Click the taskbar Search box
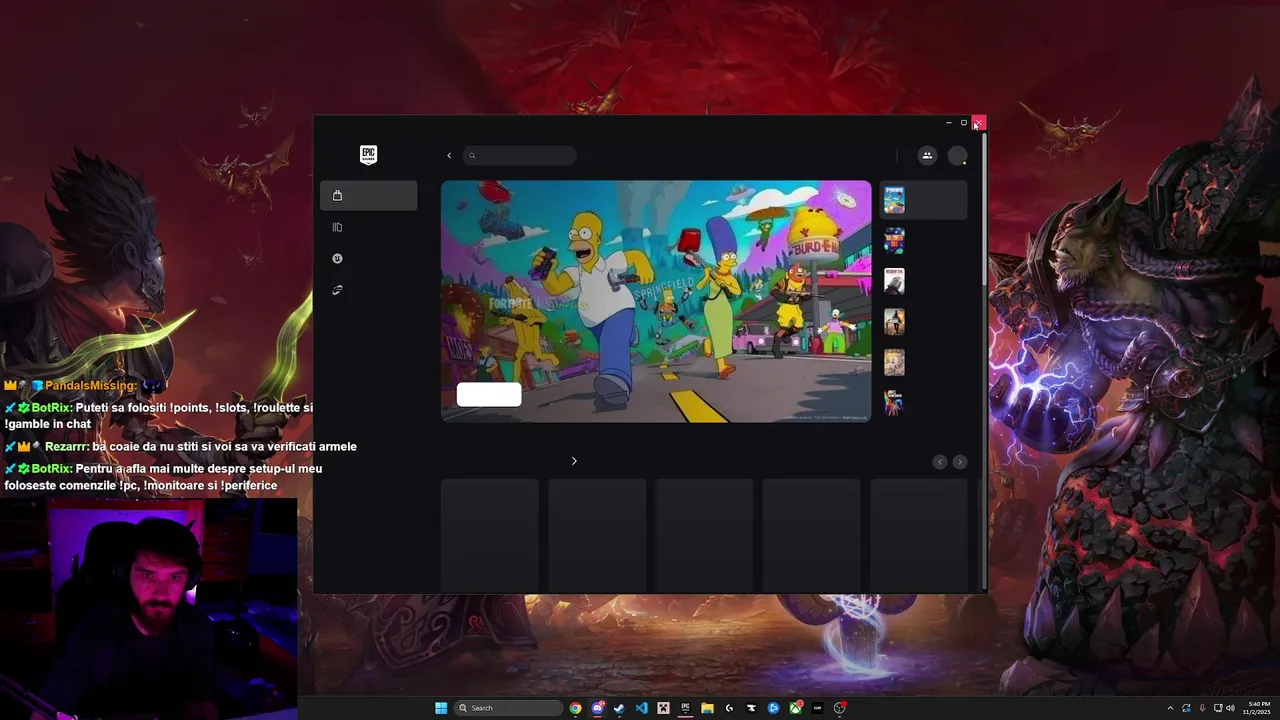 point(508,708)
